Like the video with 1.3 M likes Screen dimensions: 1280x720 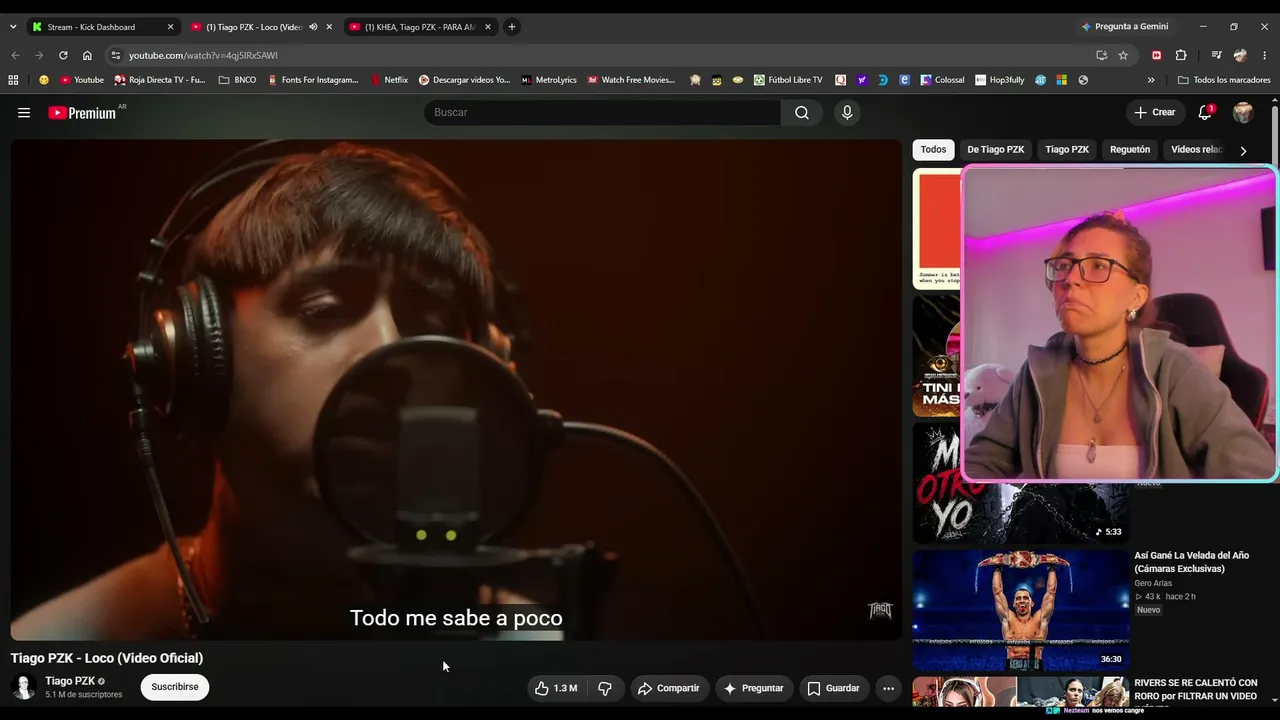(x=555, y=688)
